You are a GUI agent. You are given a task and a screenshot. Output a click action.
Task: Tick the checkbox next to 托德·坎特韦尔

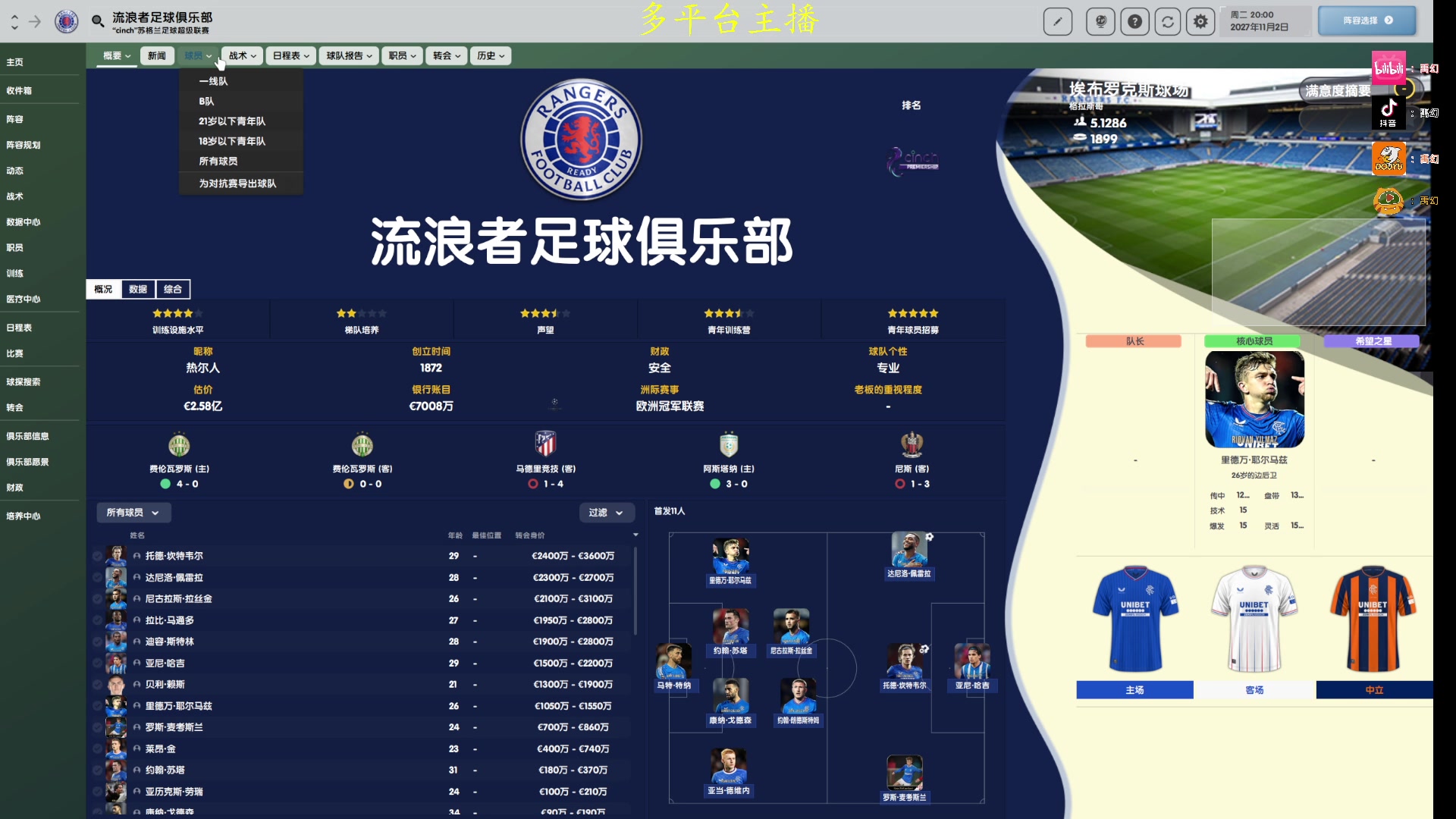tap(97, 555)
